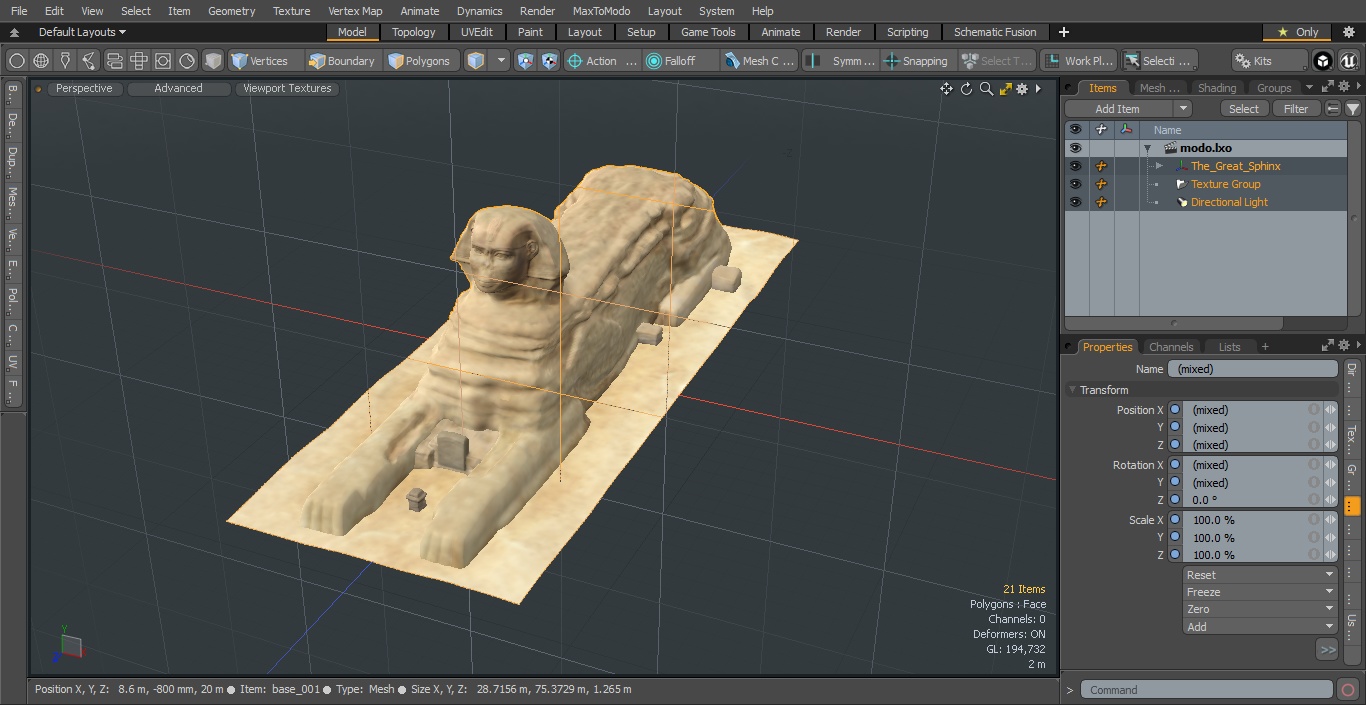1366x705 pixels.
Task: Click the Name input field showing (mixed)
Action: 1252,369
